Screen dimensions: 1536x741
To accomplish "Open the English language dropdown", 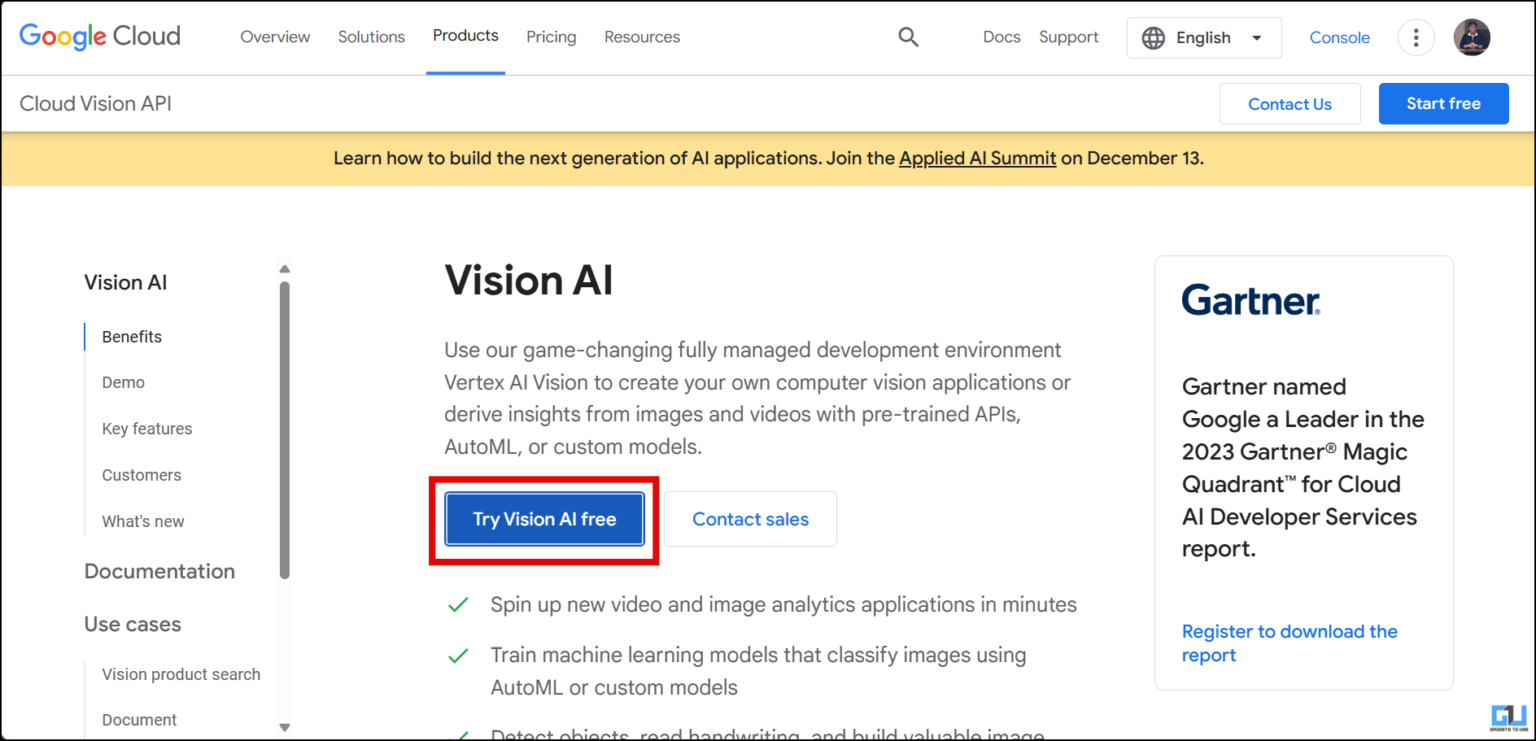I will coord(1204,37).
